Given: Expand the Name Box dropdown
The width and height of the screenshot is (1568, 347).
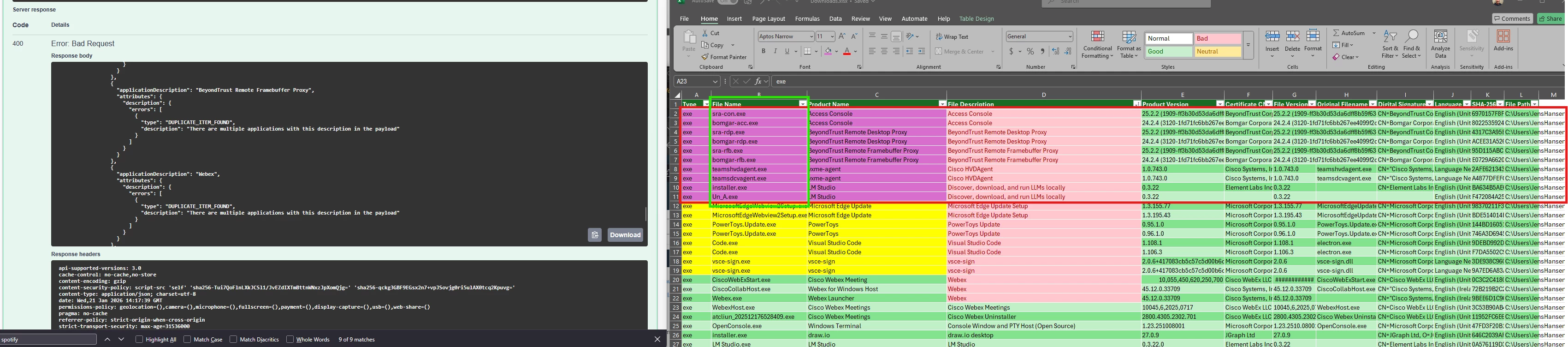Looking at the screenshot, I should pos(715,81).
